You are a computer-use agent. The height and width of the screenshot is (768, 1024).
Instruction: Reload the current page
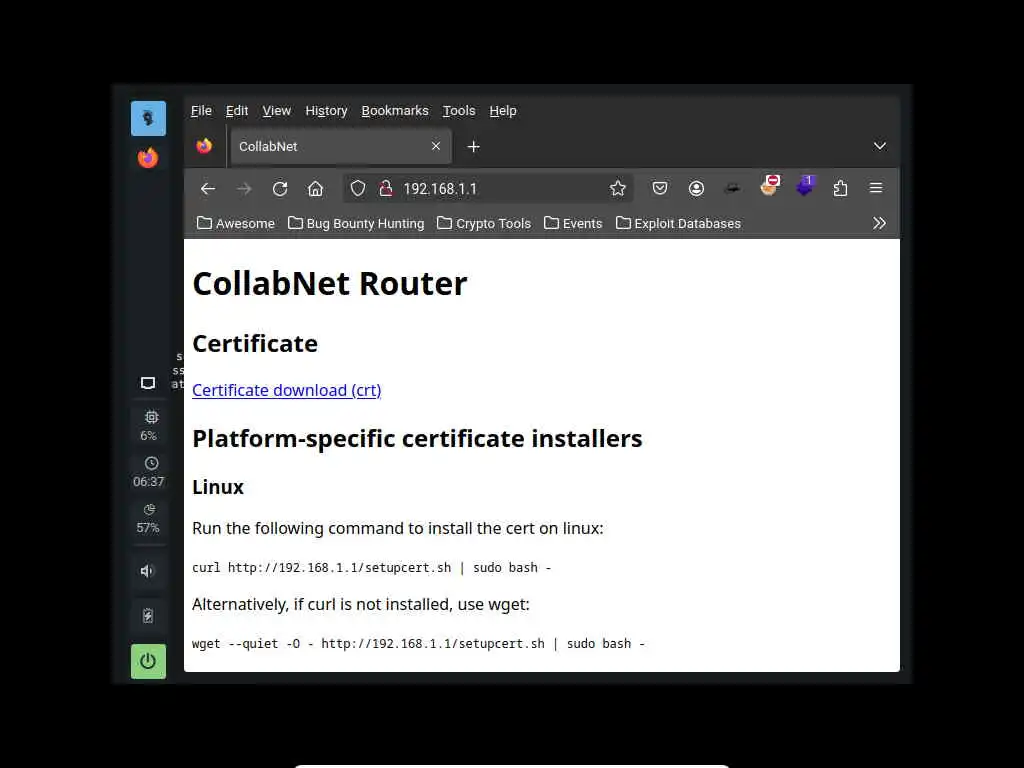click(280, 189)
